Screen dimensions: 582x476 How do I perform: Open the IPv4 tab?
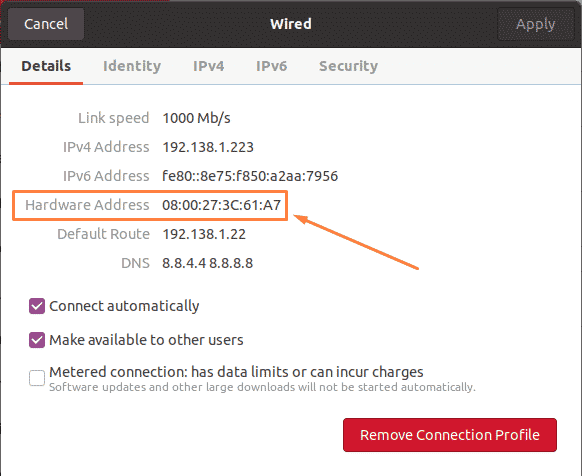(209, 66)
